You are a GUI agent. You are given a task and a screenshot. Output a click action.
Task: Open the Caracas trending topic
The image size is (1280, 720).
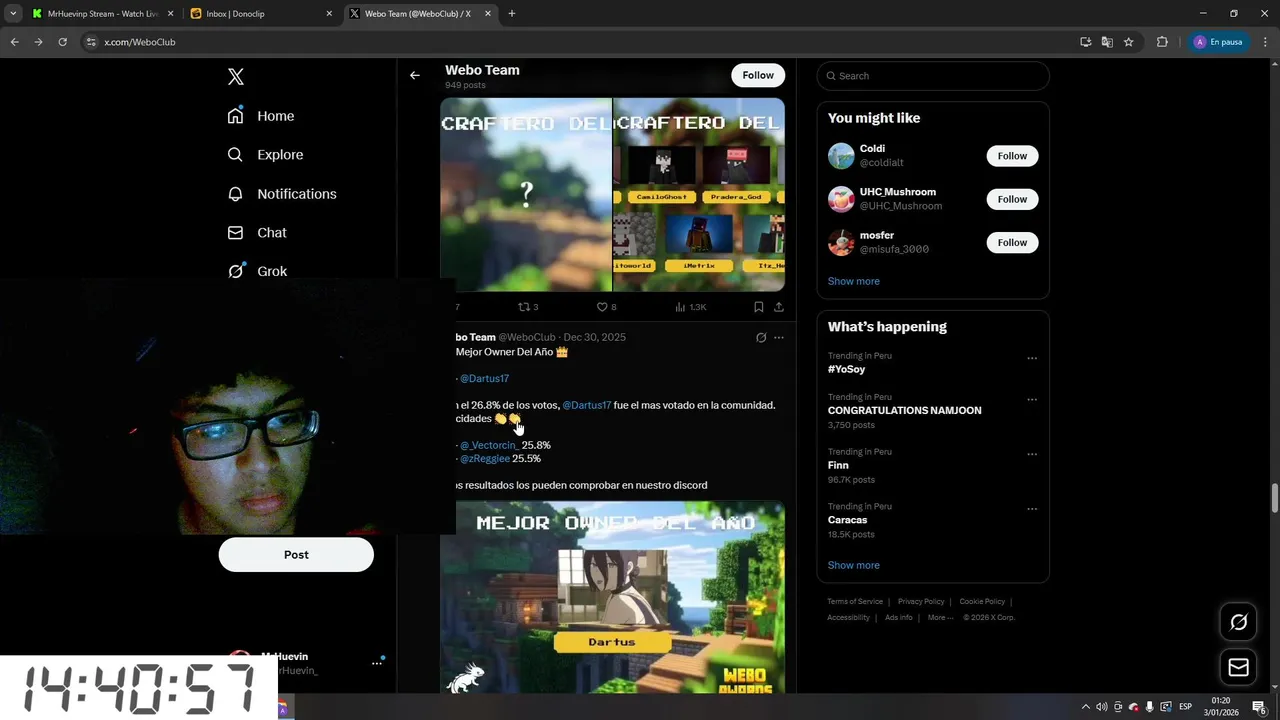(847, 520)
